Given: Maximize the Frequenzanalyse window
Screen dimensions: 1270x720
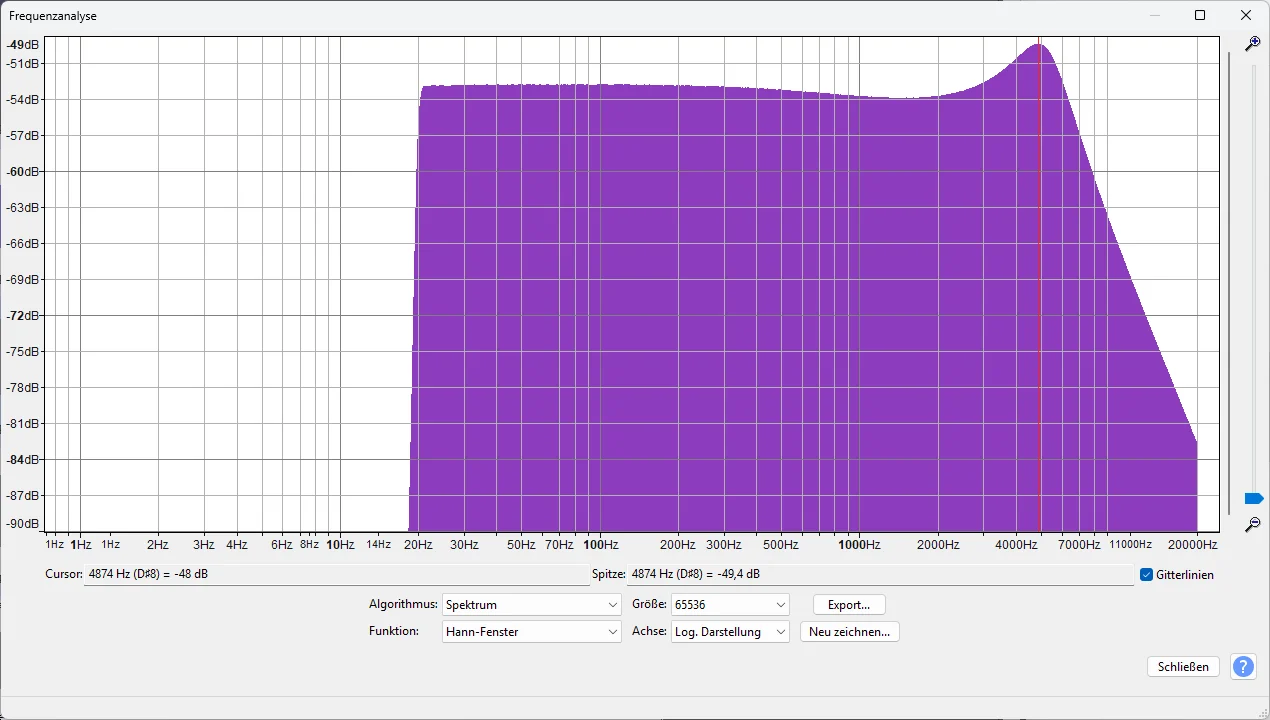Looking at the screenshot, I should [x=1200, y=15].
